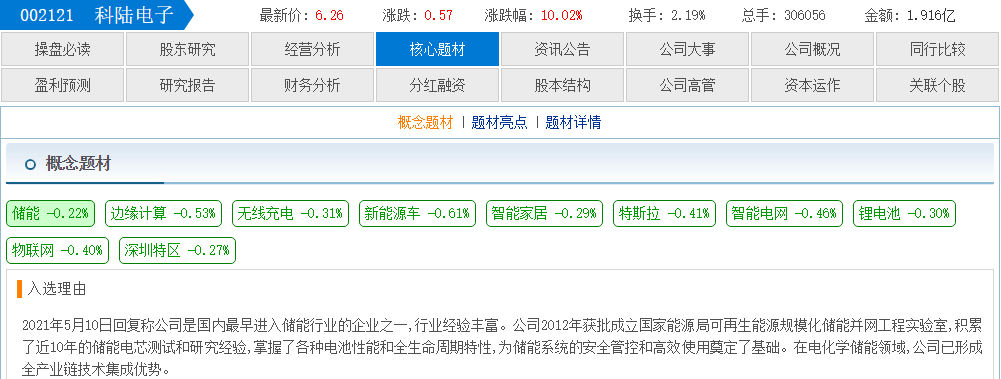
Task: Select the 智能家居 concept tag
Action: pos(544,214)
